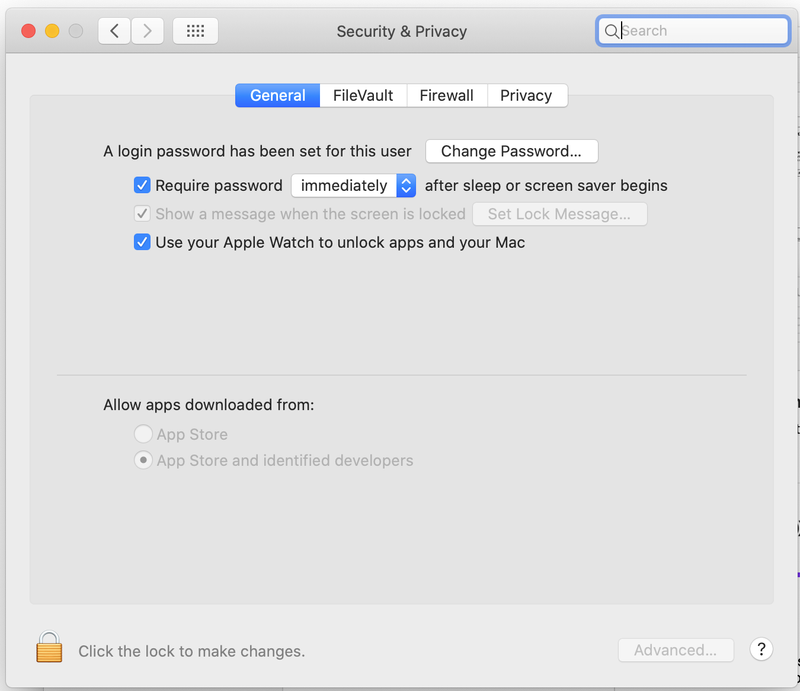Go back with the left chevron button
This screenshot has width=800, height=691.
114,31
